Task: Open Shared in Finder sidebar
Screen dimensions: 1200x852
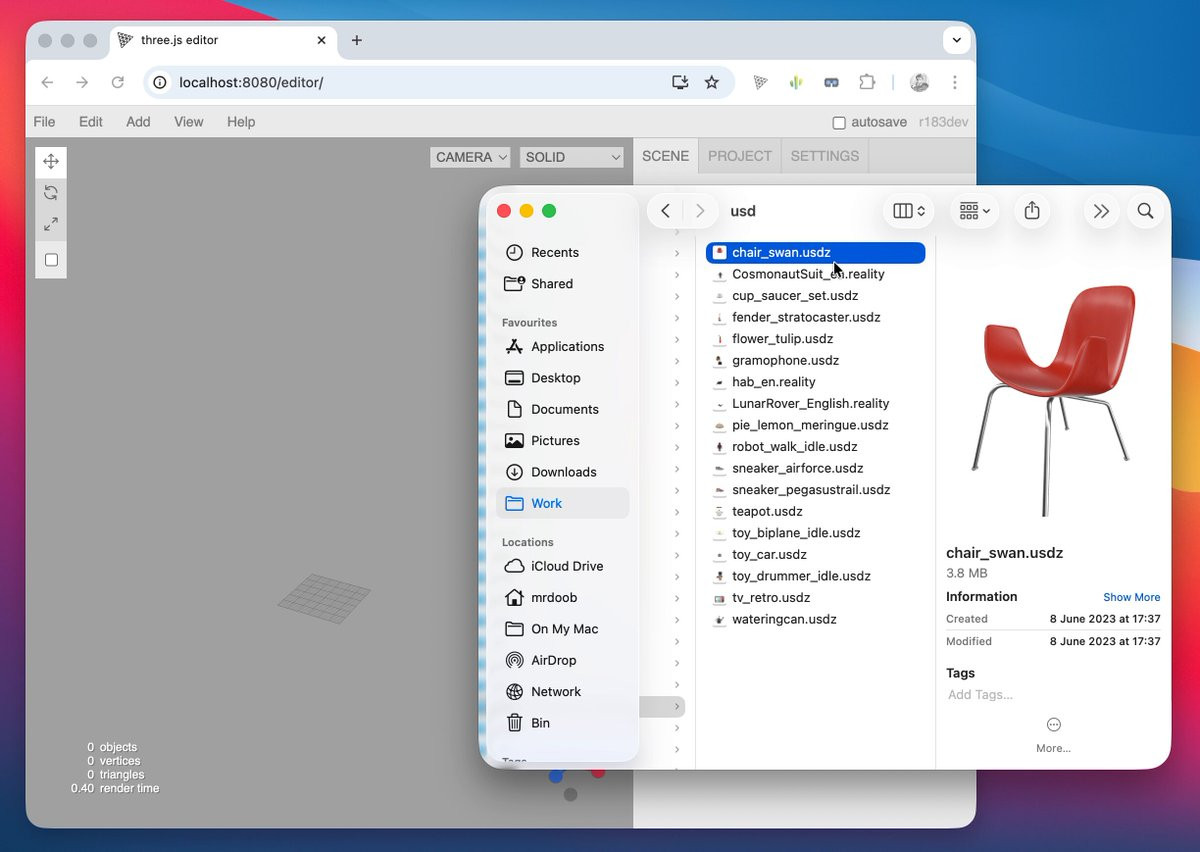Action: pos(563,284)
